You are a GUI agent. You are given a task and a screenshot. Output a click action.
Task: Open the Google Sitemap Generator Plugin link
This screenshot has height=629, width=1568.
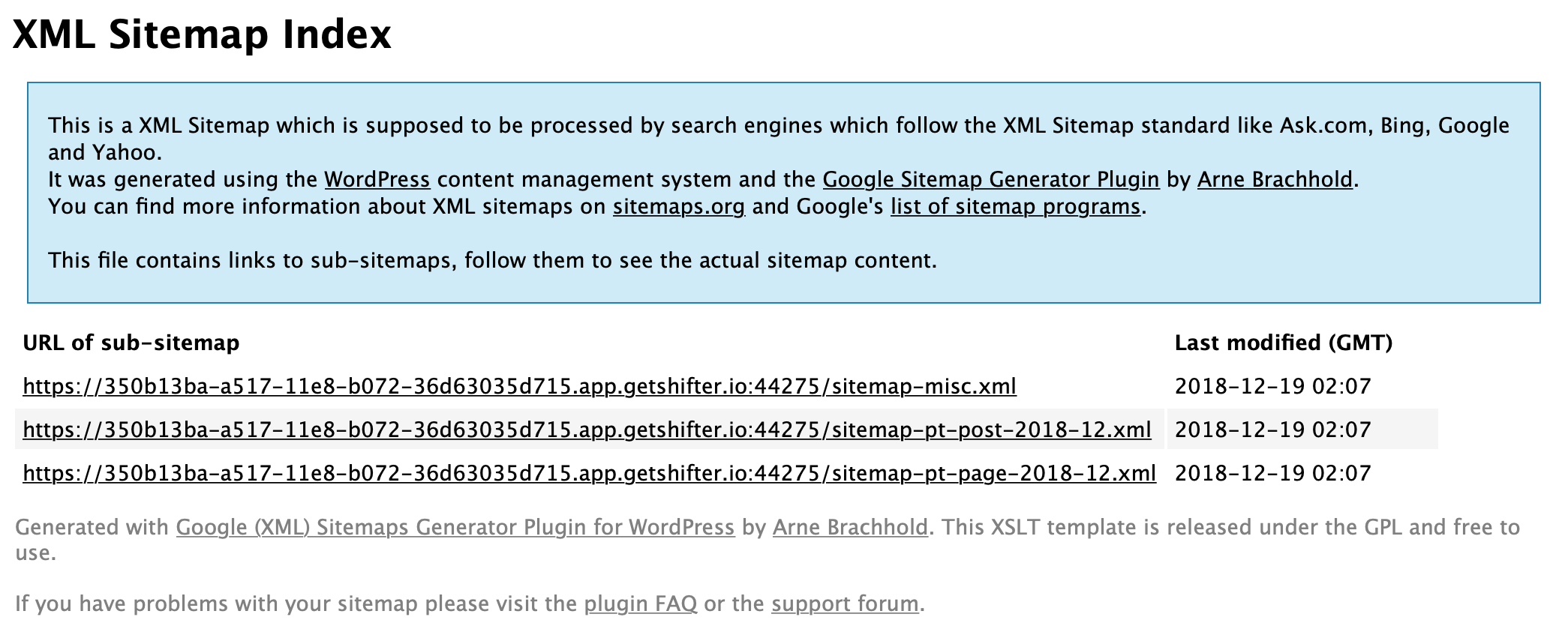(990, 180)
